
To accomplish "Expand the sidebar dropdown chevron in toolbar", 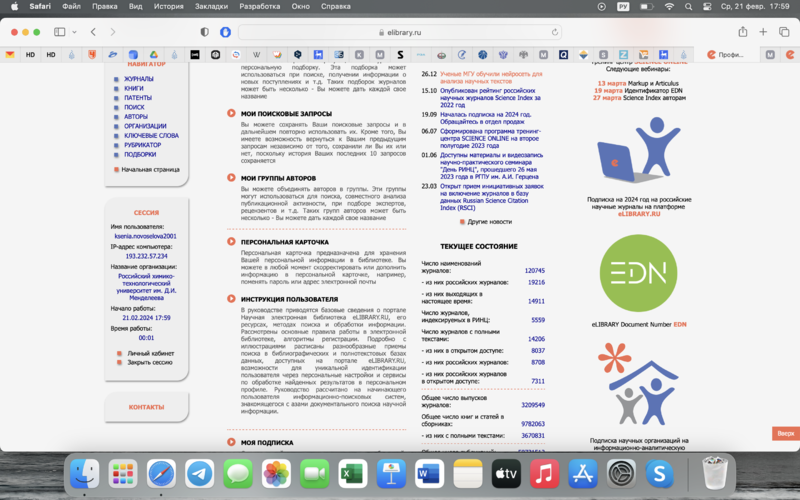I will coord(74,32).
